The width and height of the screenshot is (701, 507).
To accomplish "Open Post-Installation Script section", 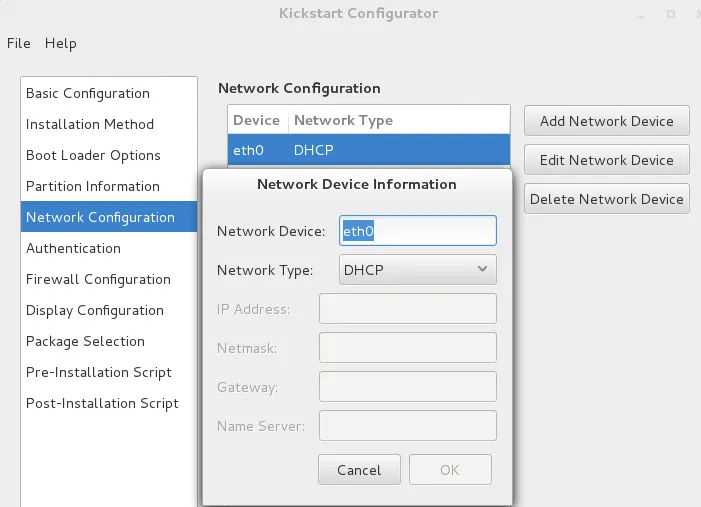I will point(102,403).
